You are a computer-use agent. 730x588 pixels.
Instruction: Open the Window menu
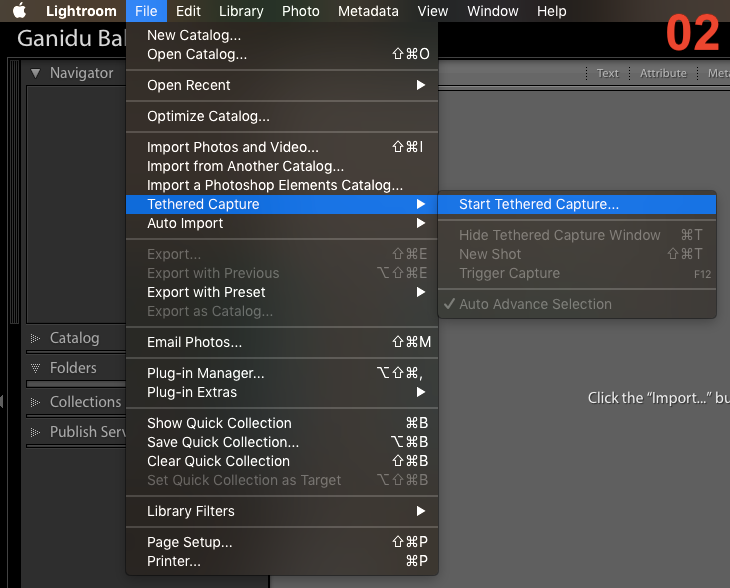click(x=493, y=11)
